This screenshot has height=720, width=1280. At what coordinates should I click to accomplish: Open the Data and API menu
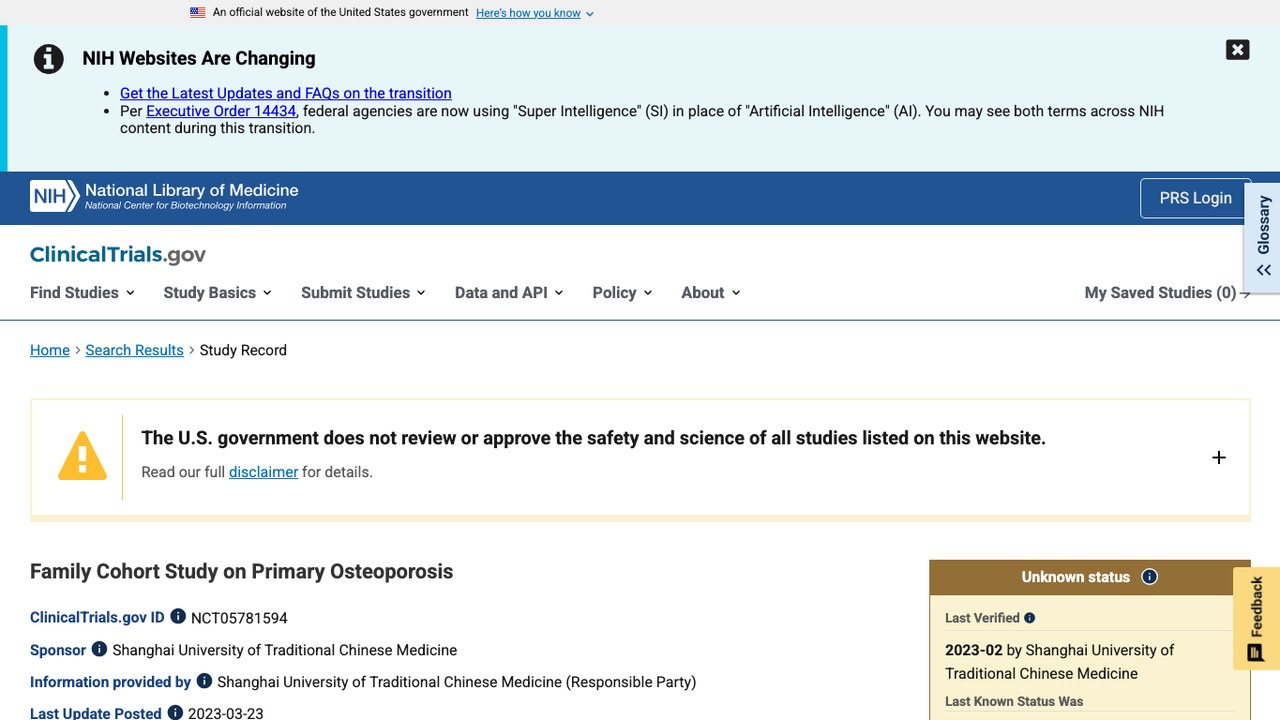tap(509, 292)
